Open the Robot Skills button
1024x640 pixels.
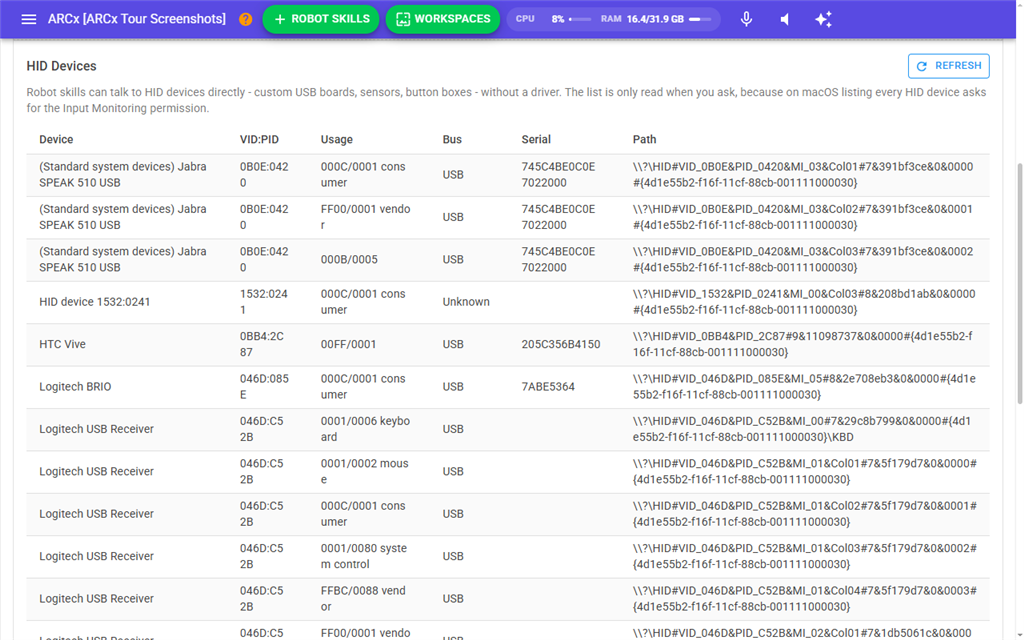pos(321,19)
